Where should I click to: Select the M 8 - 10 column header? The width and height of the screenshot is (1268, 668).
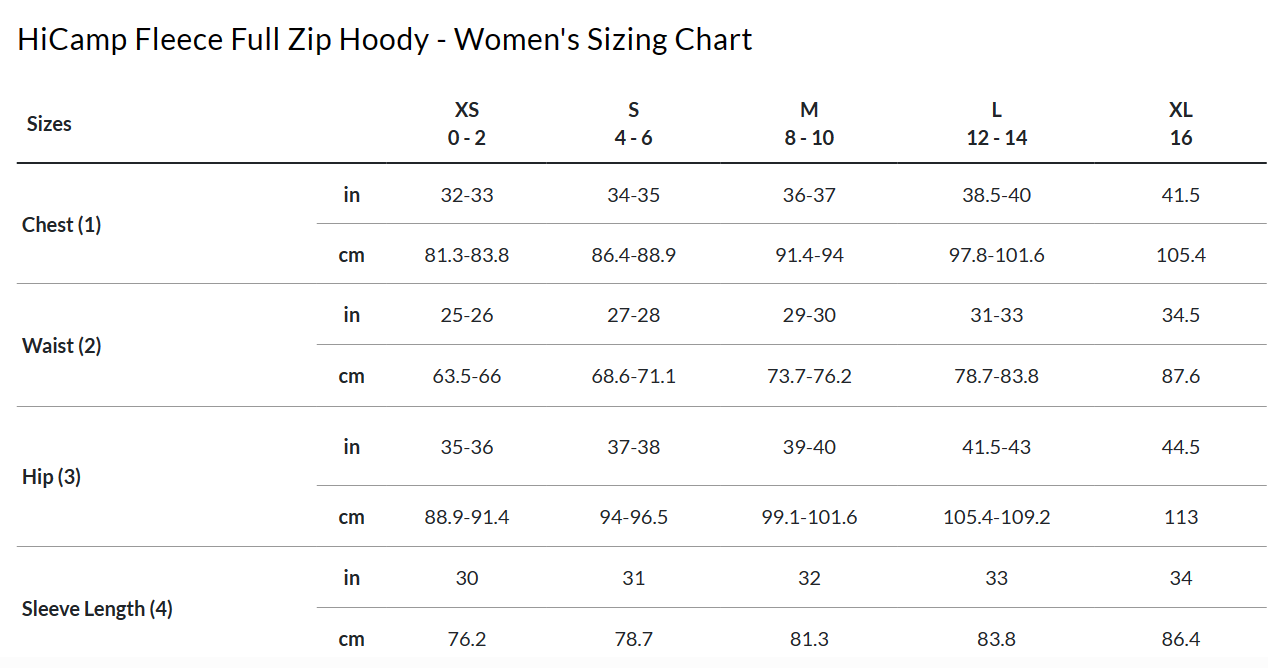coord(809,124)
